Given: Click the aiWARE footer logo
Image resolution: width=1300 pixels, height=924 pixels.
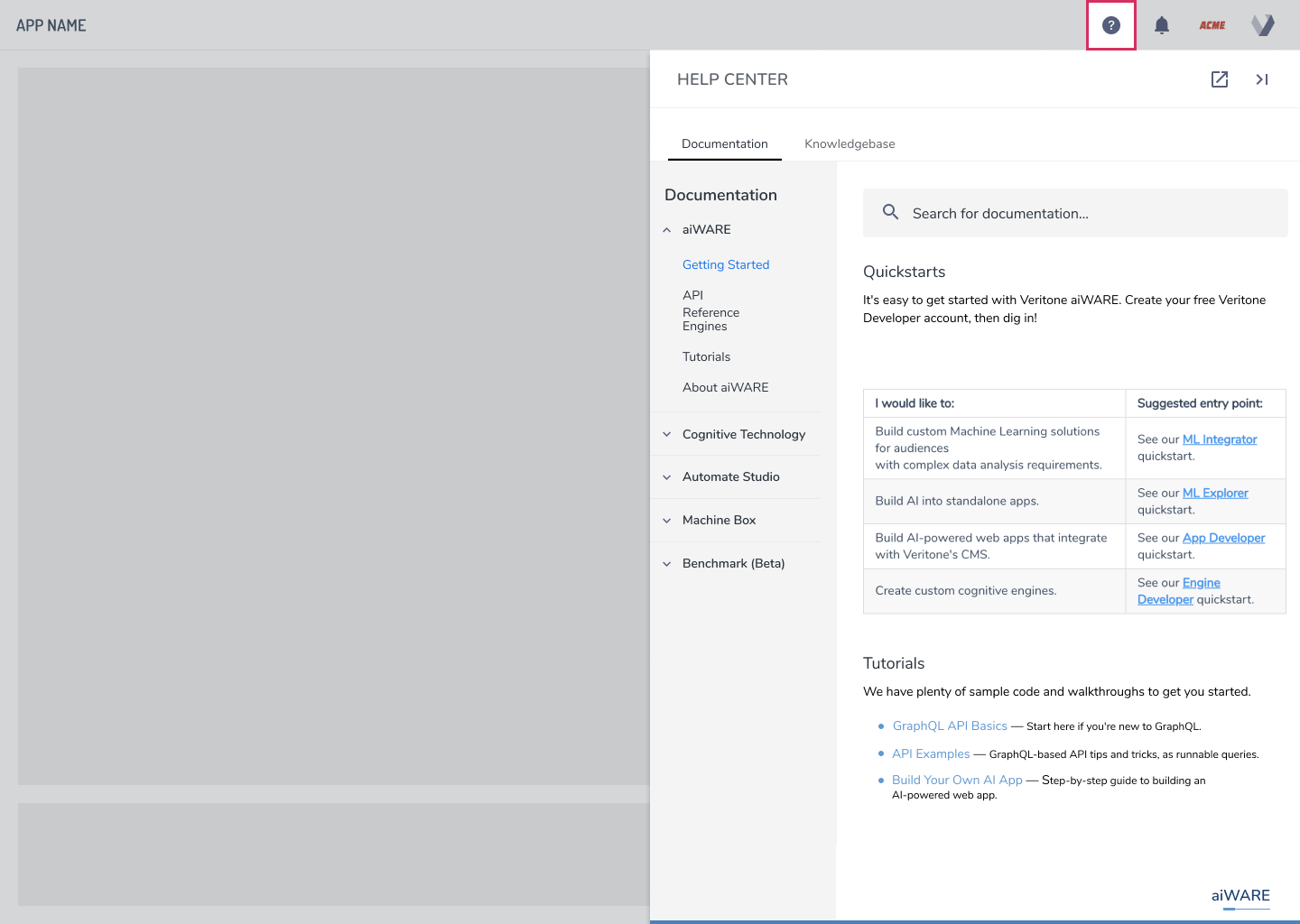Looking at the screenshot, I should click(x=1240, y=896).
